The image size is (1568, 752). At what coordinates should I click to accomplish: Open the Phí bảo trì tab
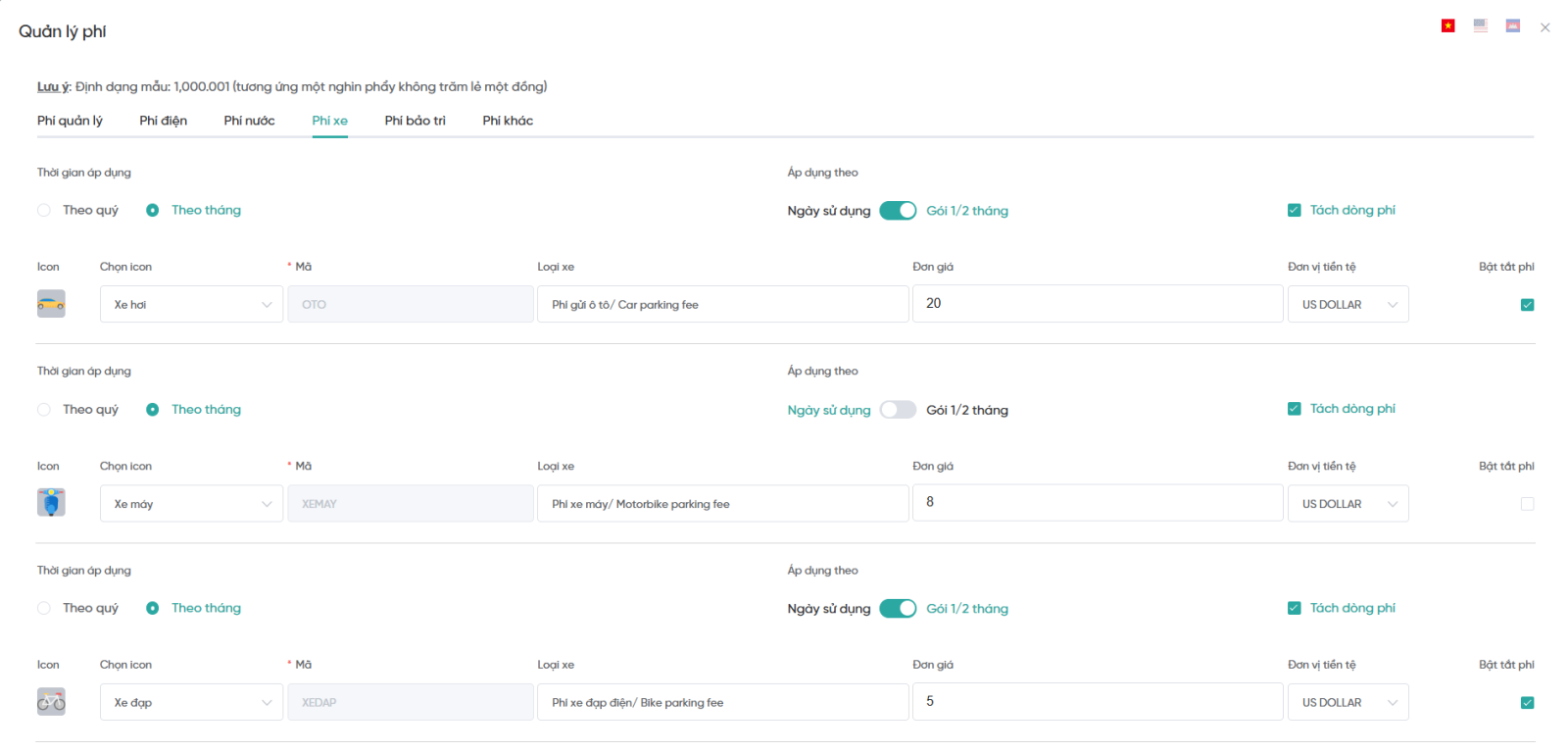(415, 121)
